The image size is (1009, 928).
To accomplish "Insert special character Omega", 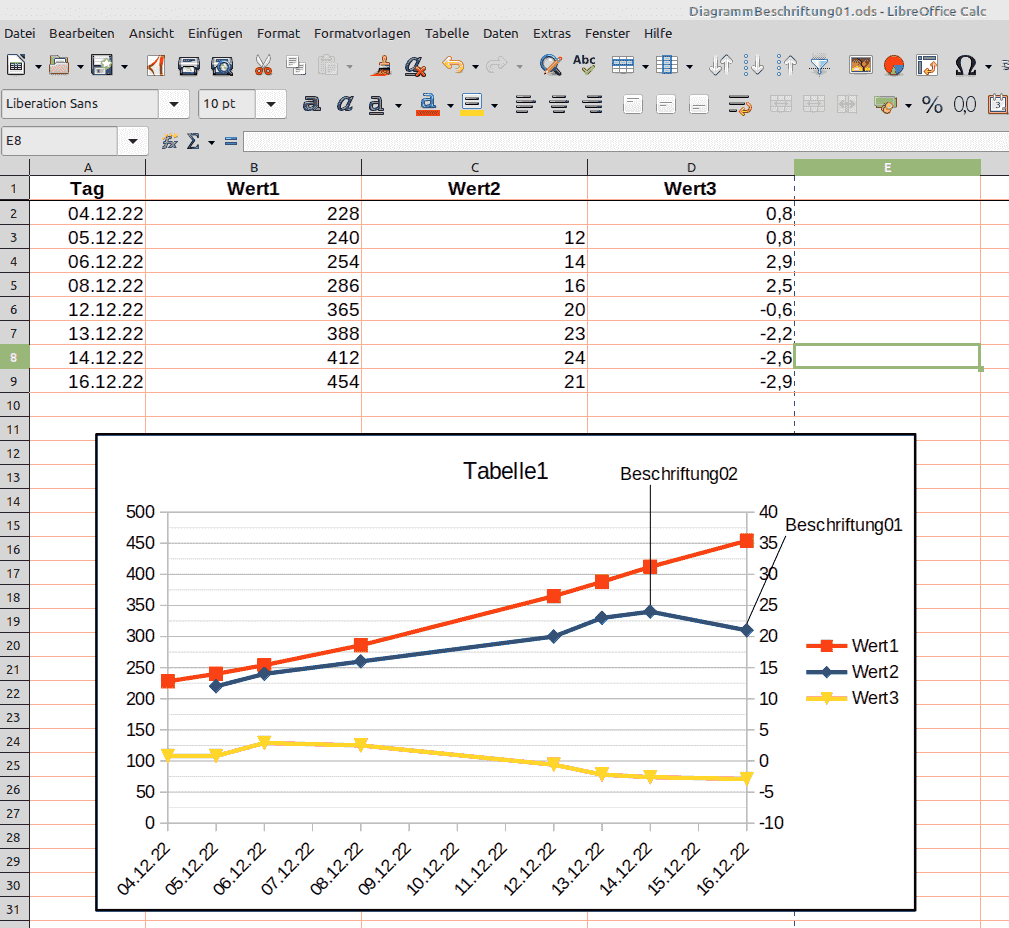I will 966,65.
